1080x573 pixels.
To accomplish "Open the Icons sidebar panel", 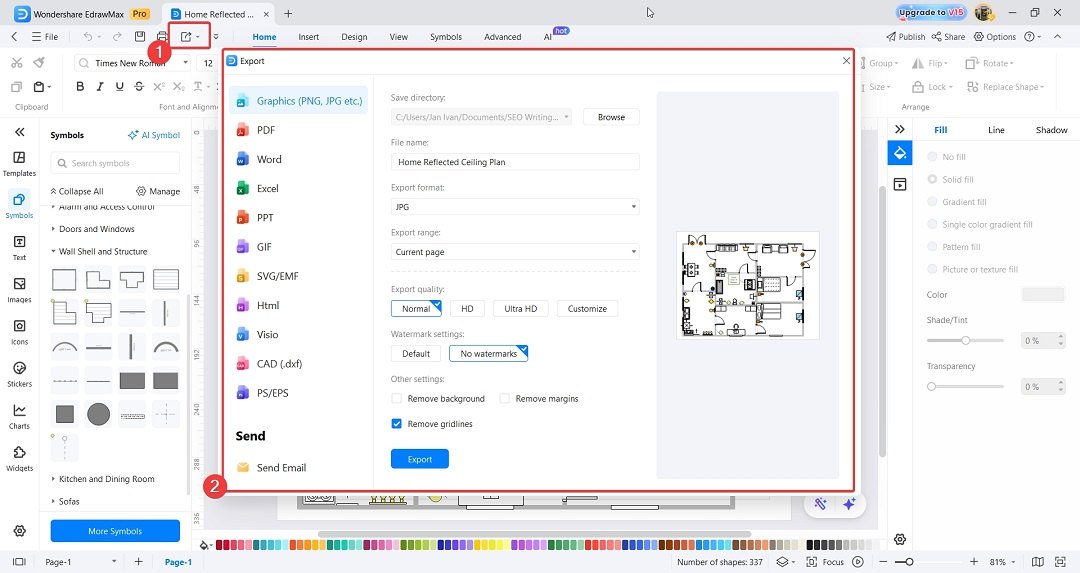I will click(19, 332).
